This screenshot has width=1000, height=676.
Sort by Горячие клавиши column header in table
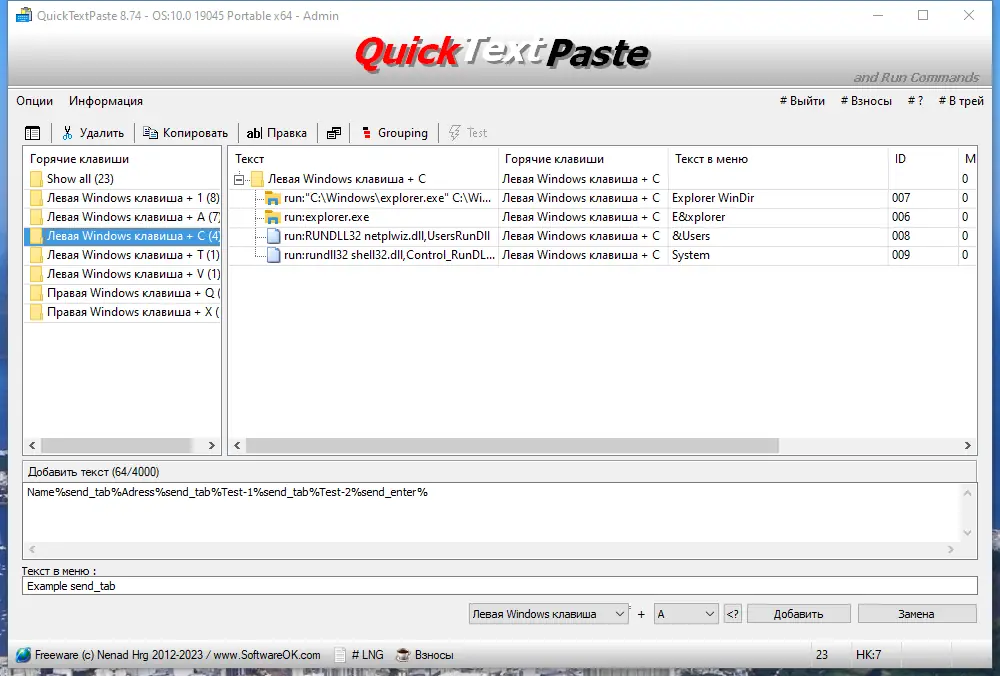(x=583, y=159)
